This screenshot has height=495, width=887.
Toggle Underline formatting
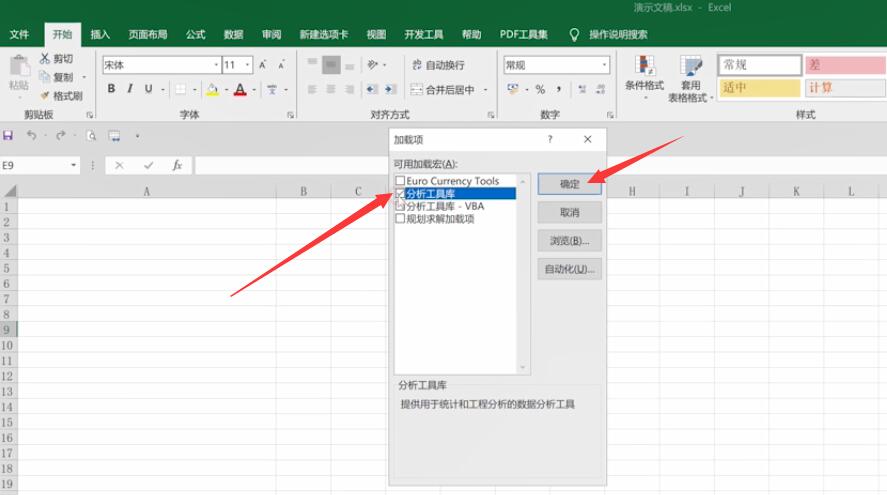(148, 89)
